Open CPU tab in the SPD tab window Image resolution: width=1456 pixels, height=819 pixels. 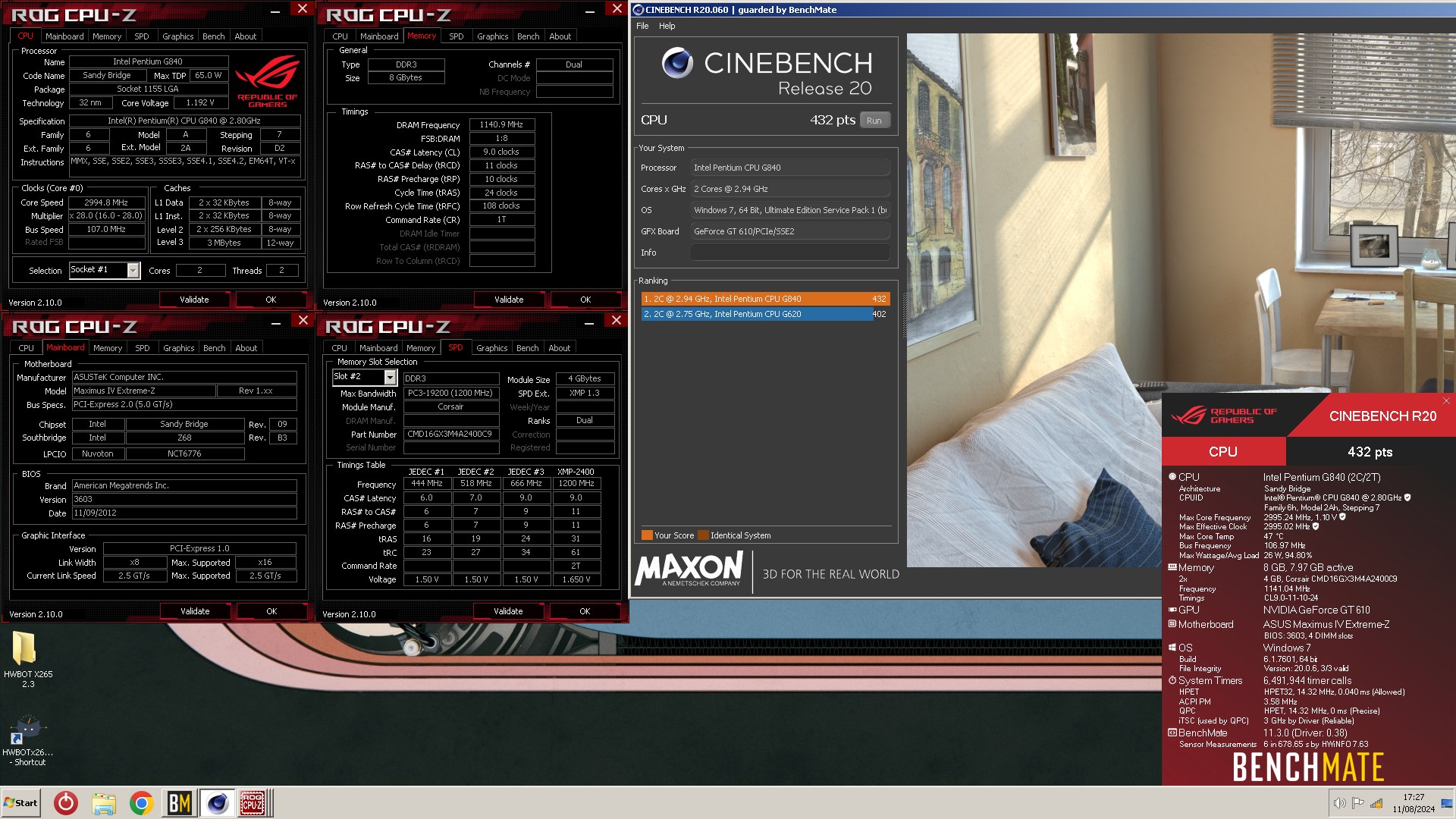click(x=339, y=348)
